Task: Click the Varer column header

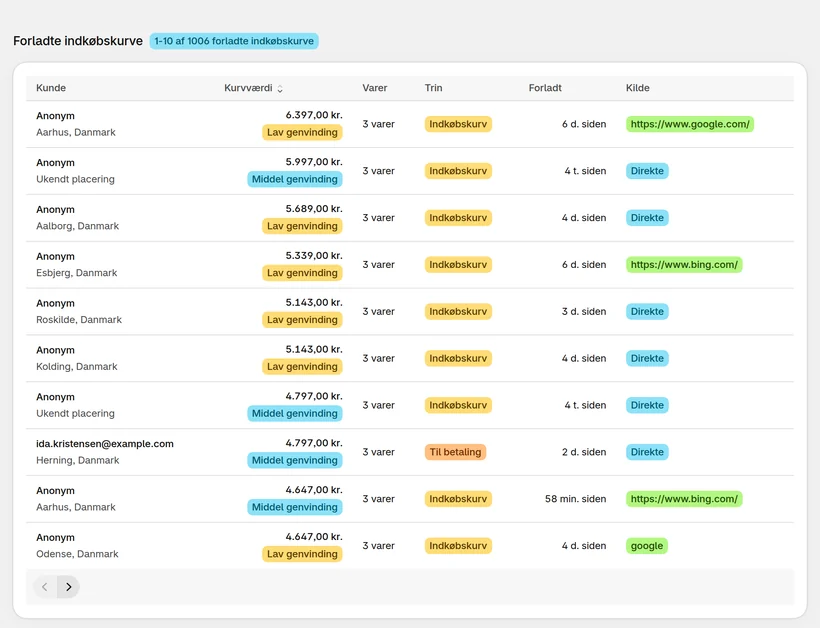Action: coord(374,88)
